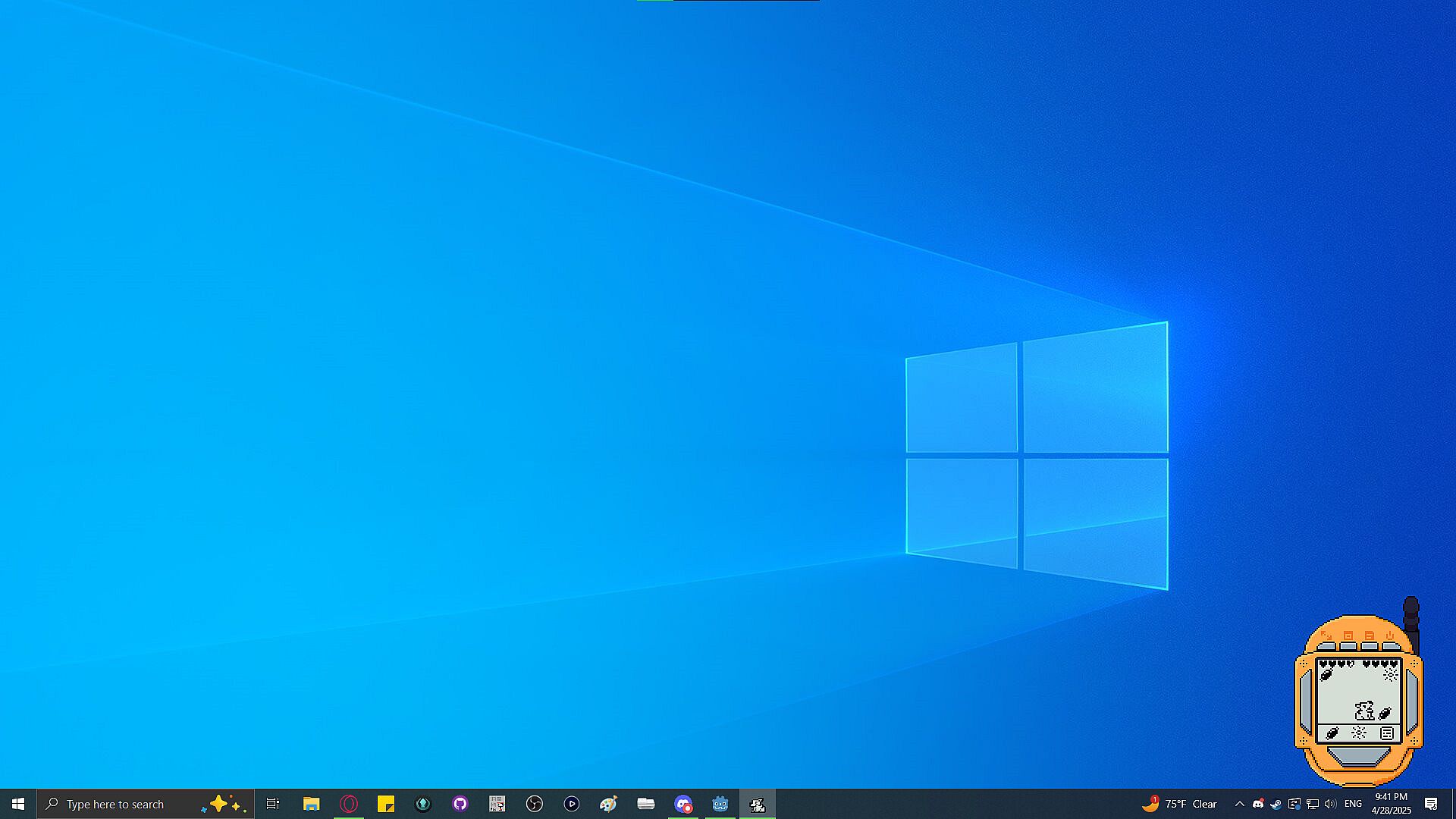1456x819 pixels.
Task: Open the volume control in the system tray
Action: pyautogui.click(x=1330, y=804)
